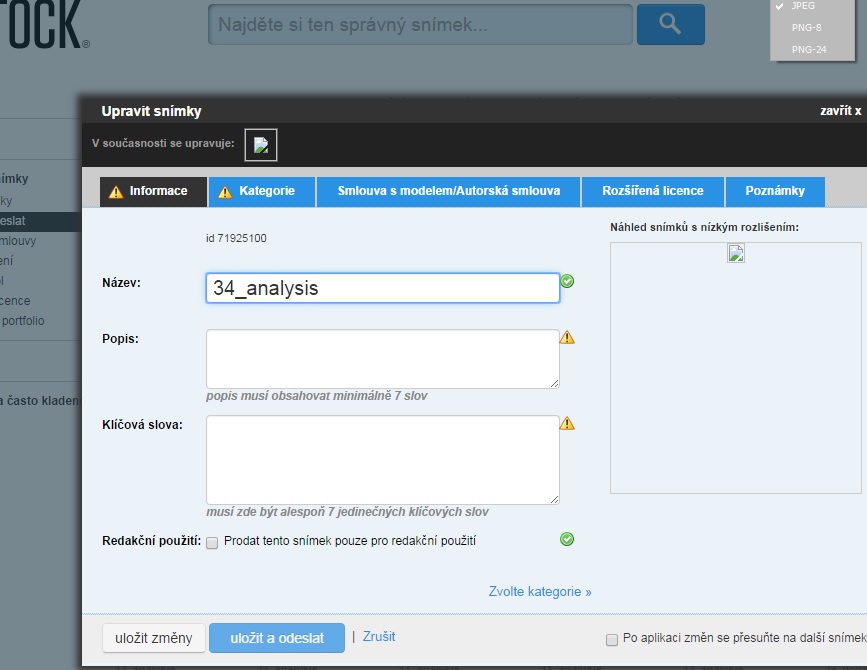The width and height of the screenshot is (867, 670).
Task: Click the portfolio item in left sidebar
Action: point(23,321)
